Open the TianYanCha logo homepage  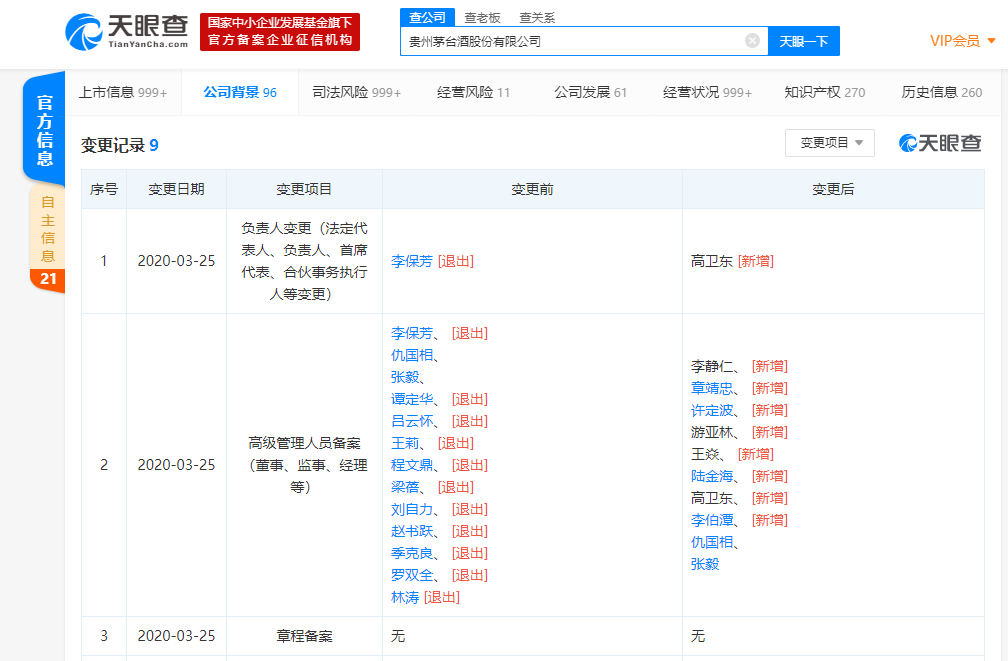pyautogui.click(x=127, y=32)
